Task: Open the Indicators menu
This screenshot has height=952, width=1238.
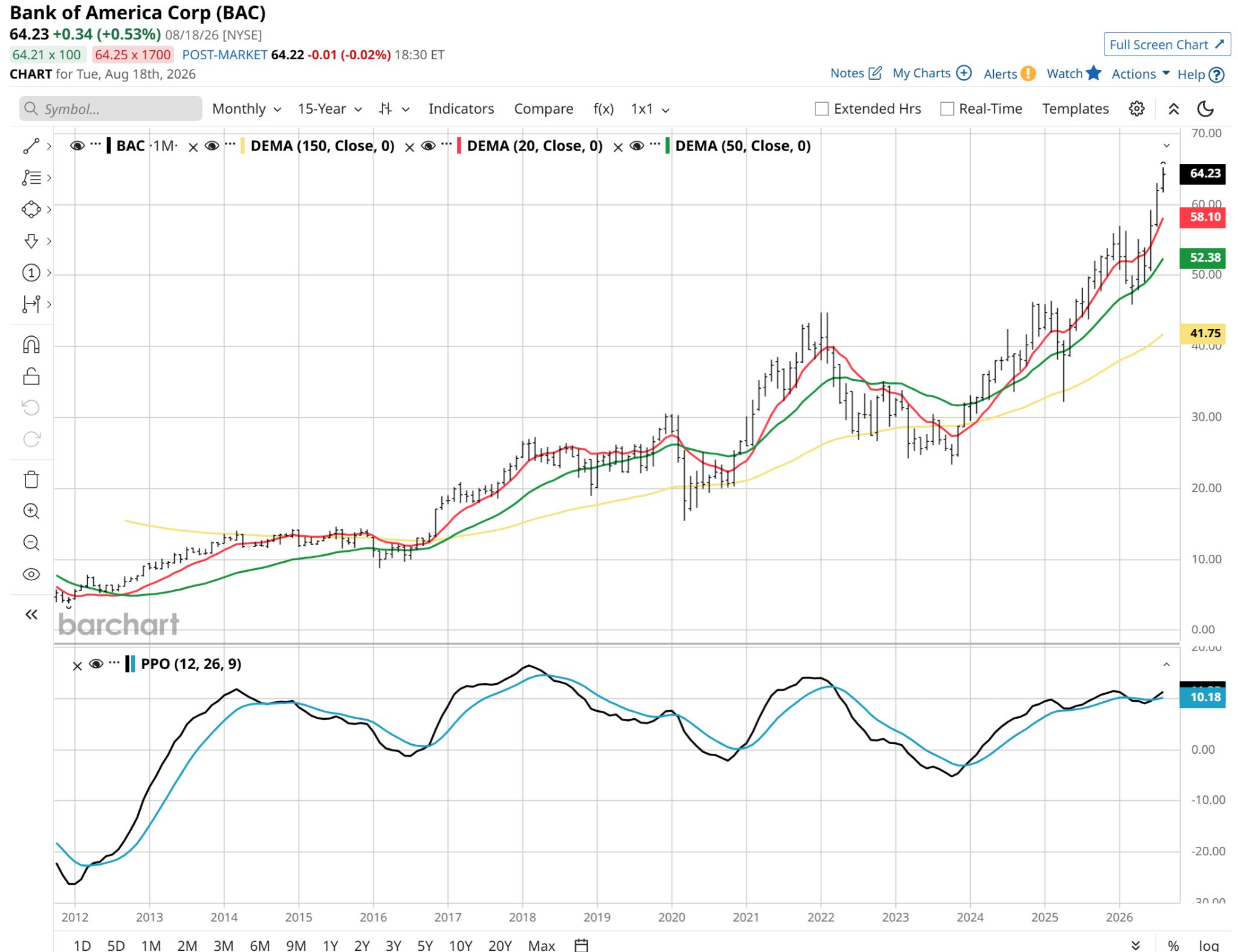Action: tap(461, 109)
